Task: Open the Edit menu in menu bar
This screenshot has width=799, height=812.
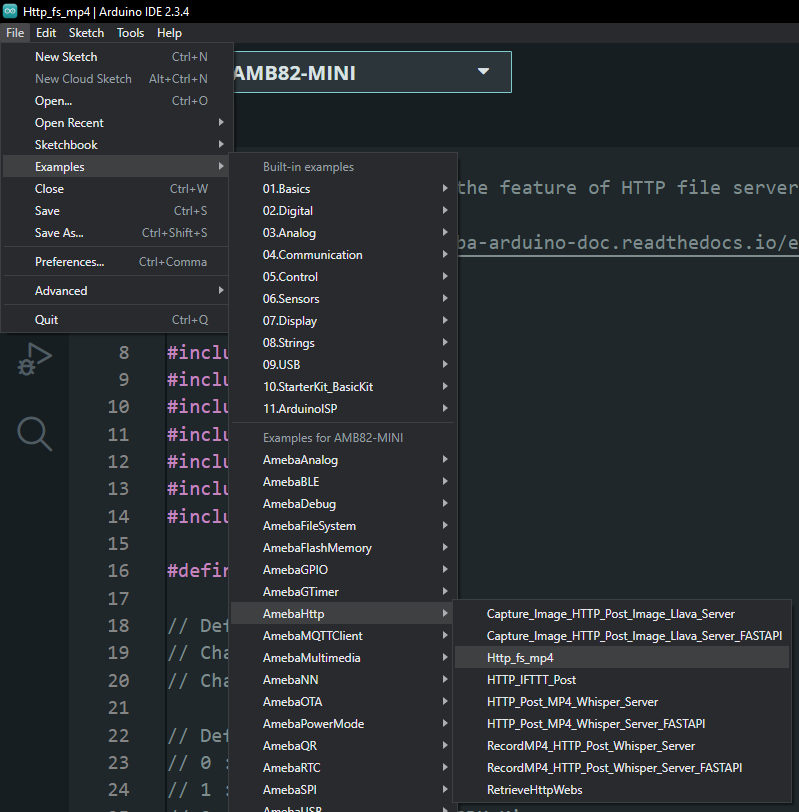Action: click(46, 33)
